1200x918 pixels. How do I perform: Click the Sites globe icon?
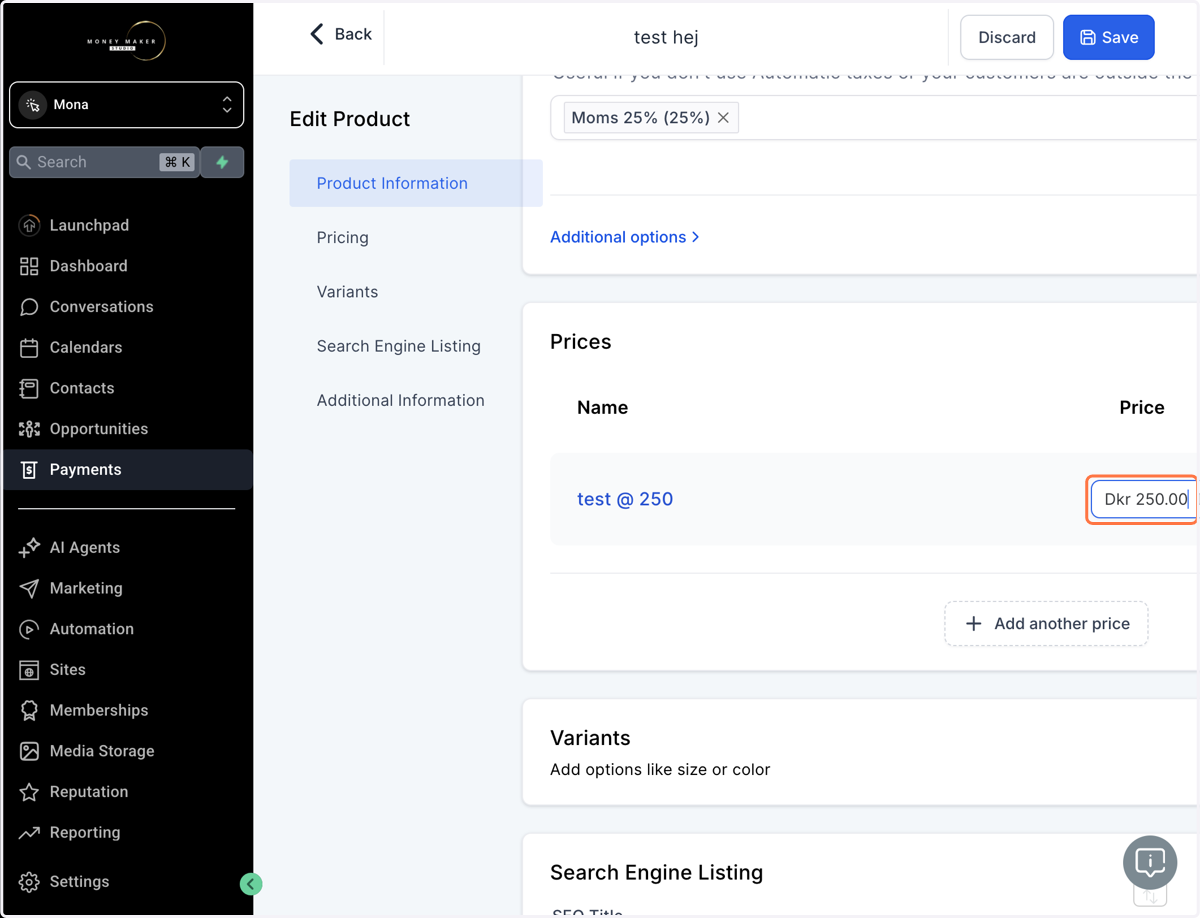(x=29, y=670)
